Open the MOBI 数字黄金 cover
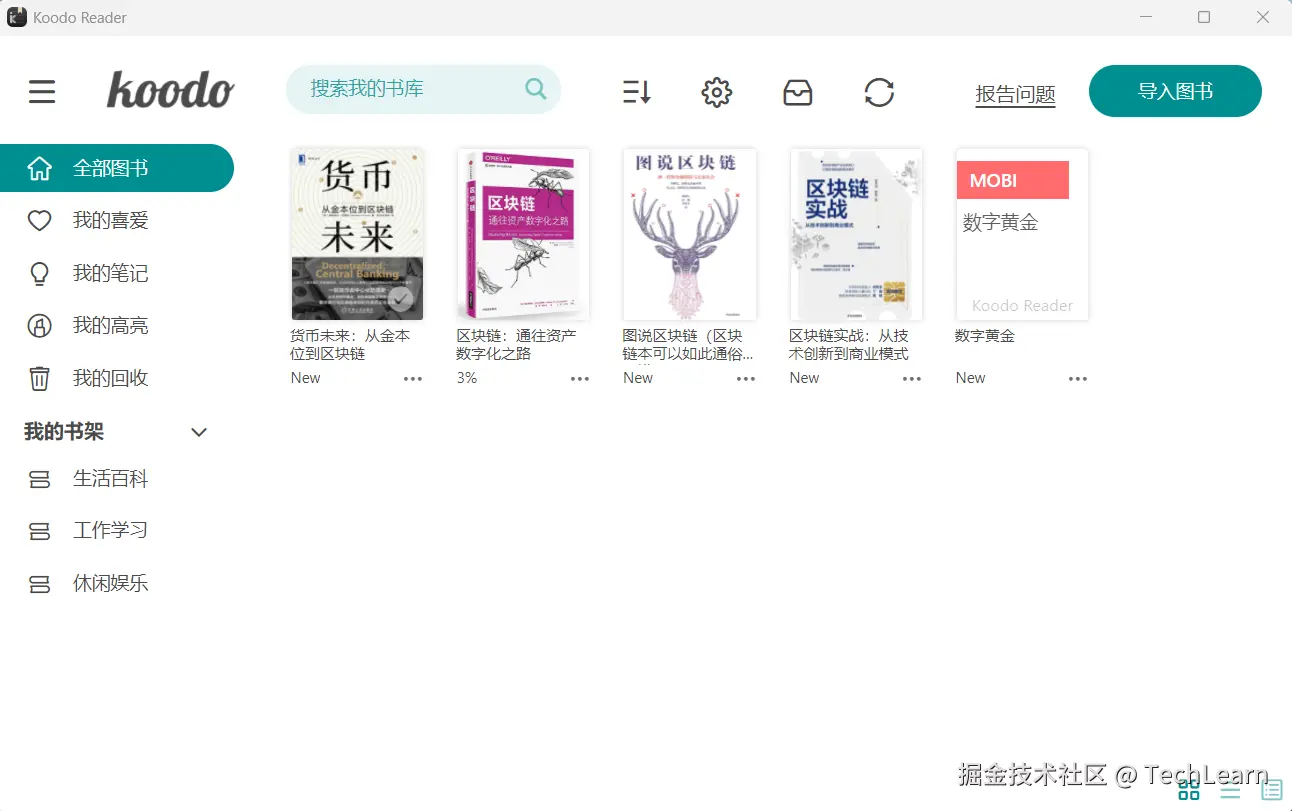 [1022, 234]
